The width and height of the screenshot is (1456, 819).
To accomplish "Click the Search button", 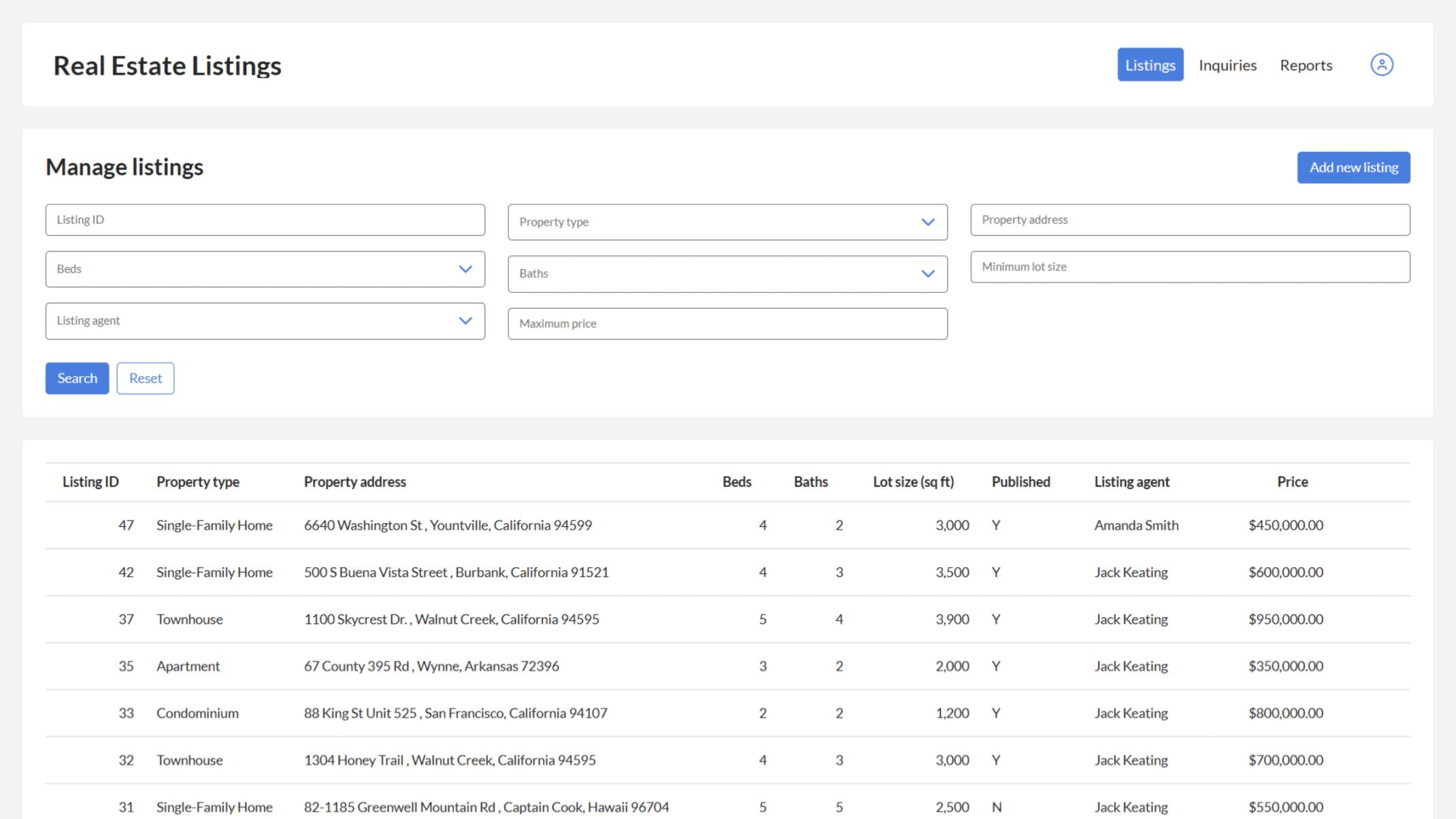I will click(77, 378).
